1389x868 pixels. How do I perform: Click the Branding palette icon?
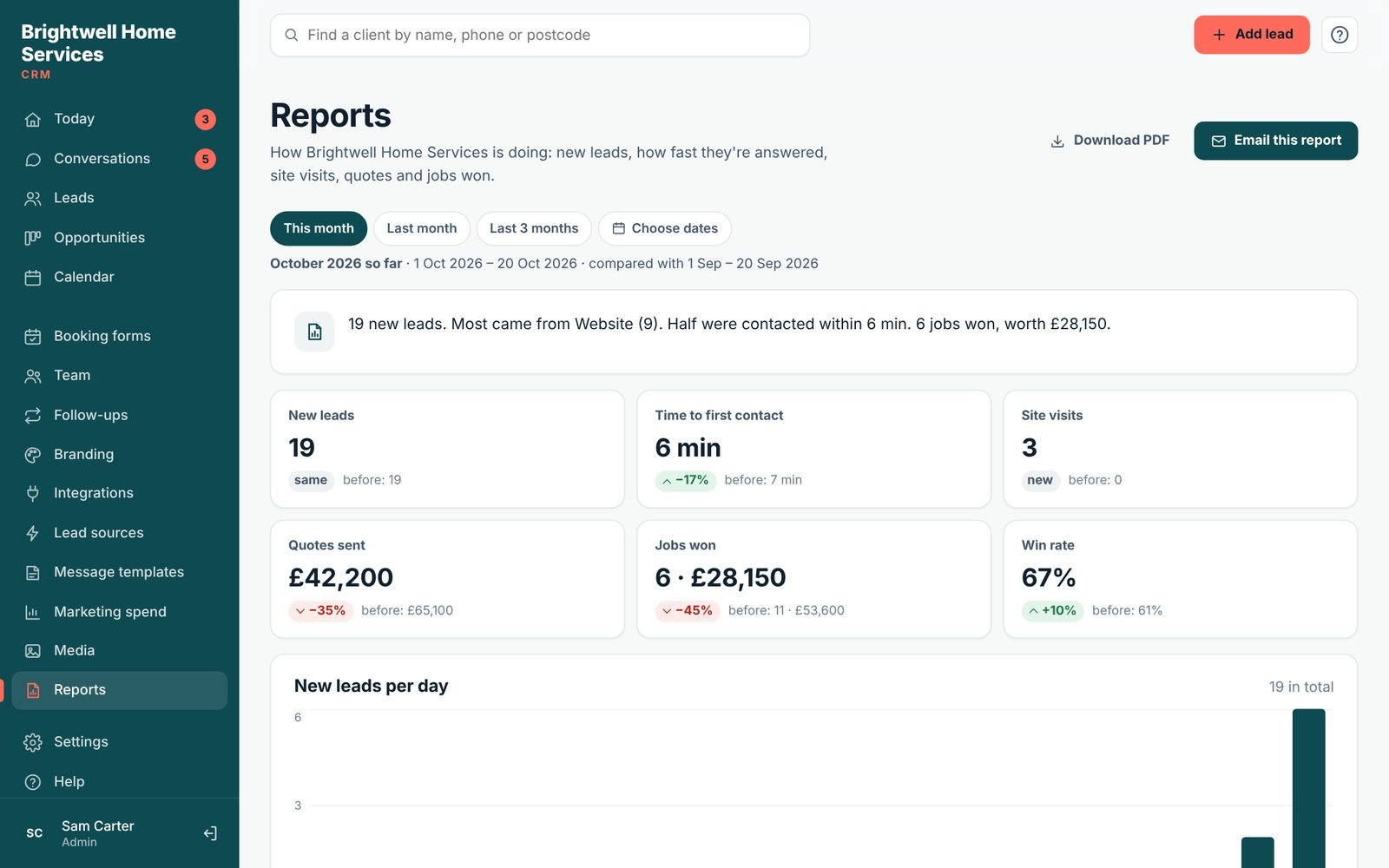click(33, 455)
